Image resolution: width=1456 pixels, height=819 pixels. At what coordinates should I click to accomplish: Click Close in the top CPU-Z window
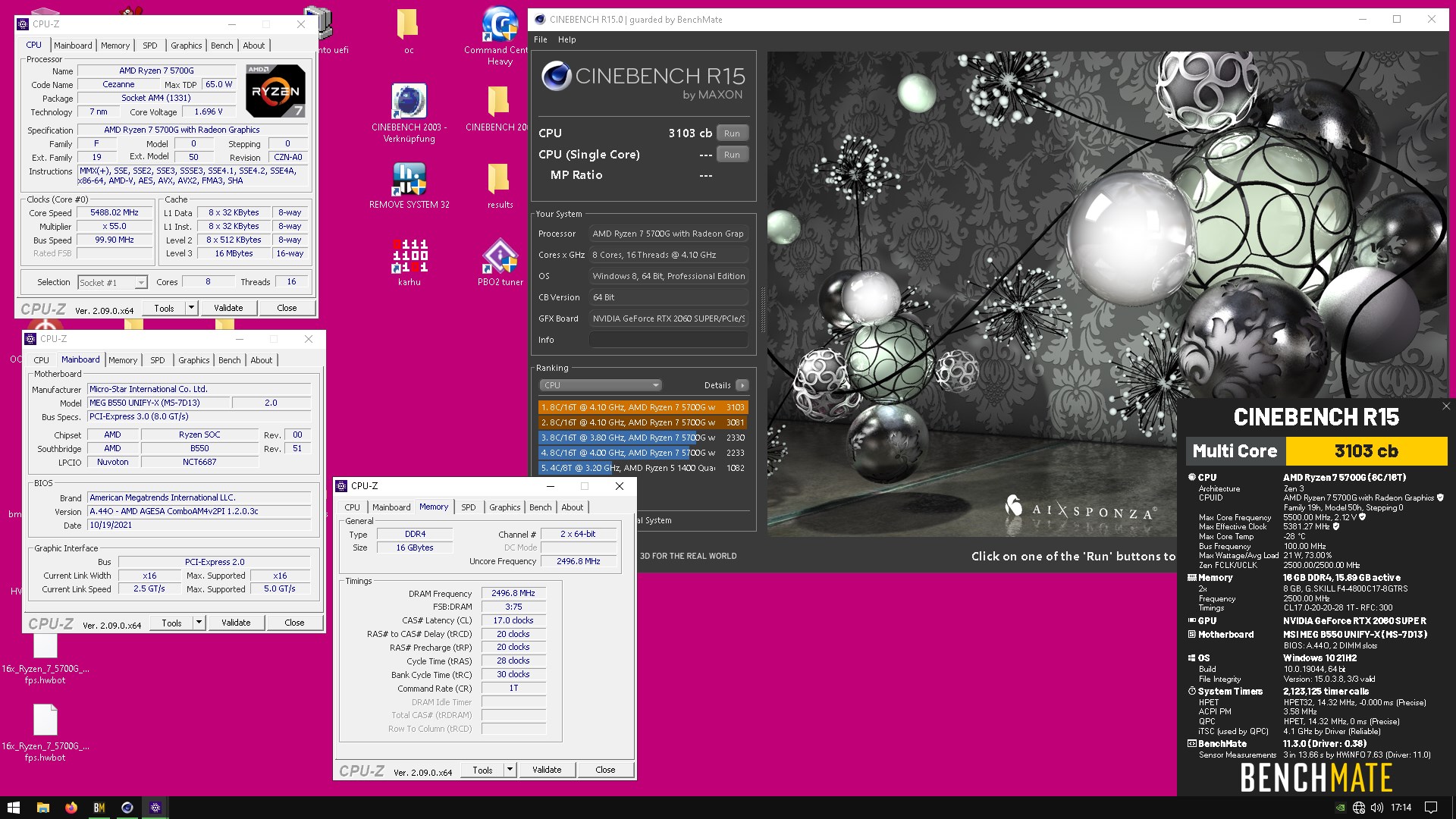point(287,308)
